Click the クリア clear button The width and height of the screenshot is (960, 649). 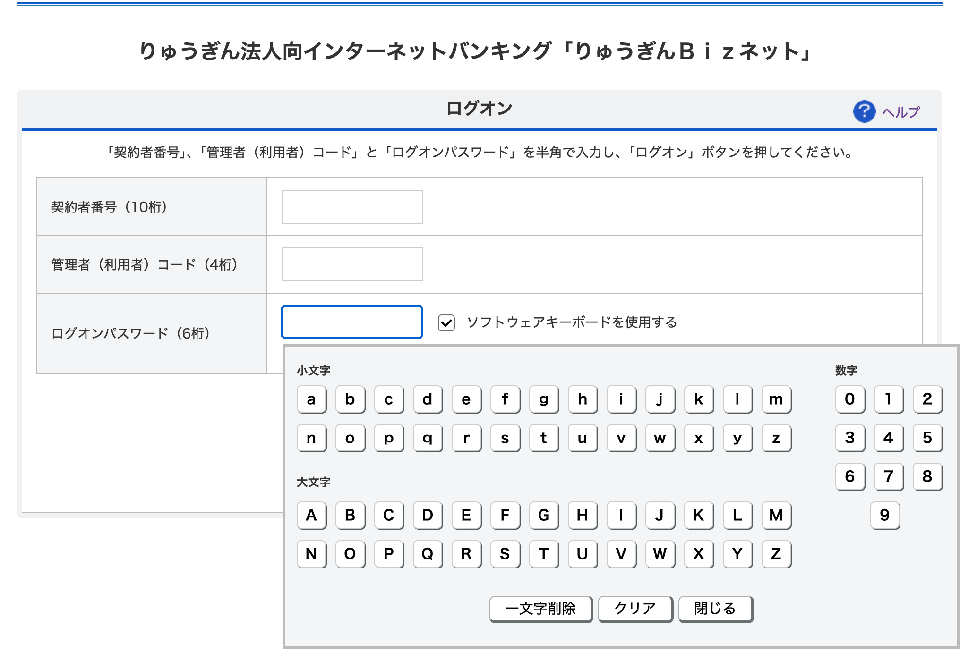click(x=635, y=608)
